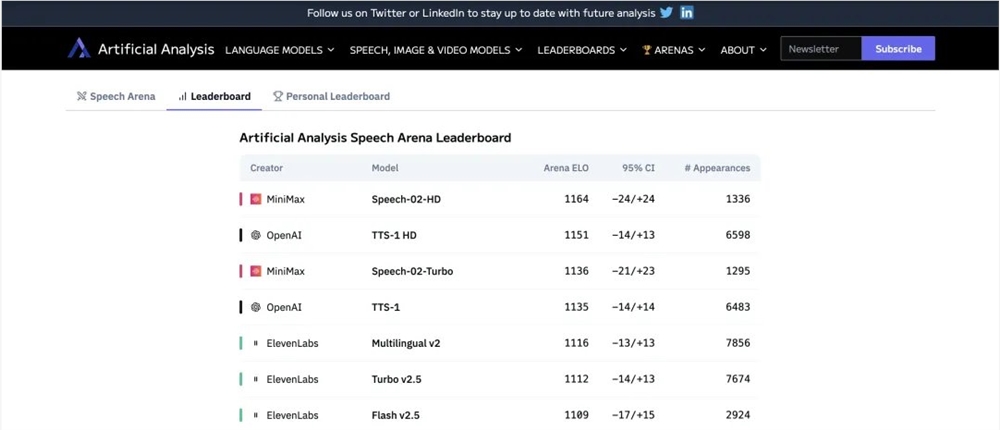Open the Speech-02-HD model link
Screen dimensions: 1000x430
coord(406,199)
